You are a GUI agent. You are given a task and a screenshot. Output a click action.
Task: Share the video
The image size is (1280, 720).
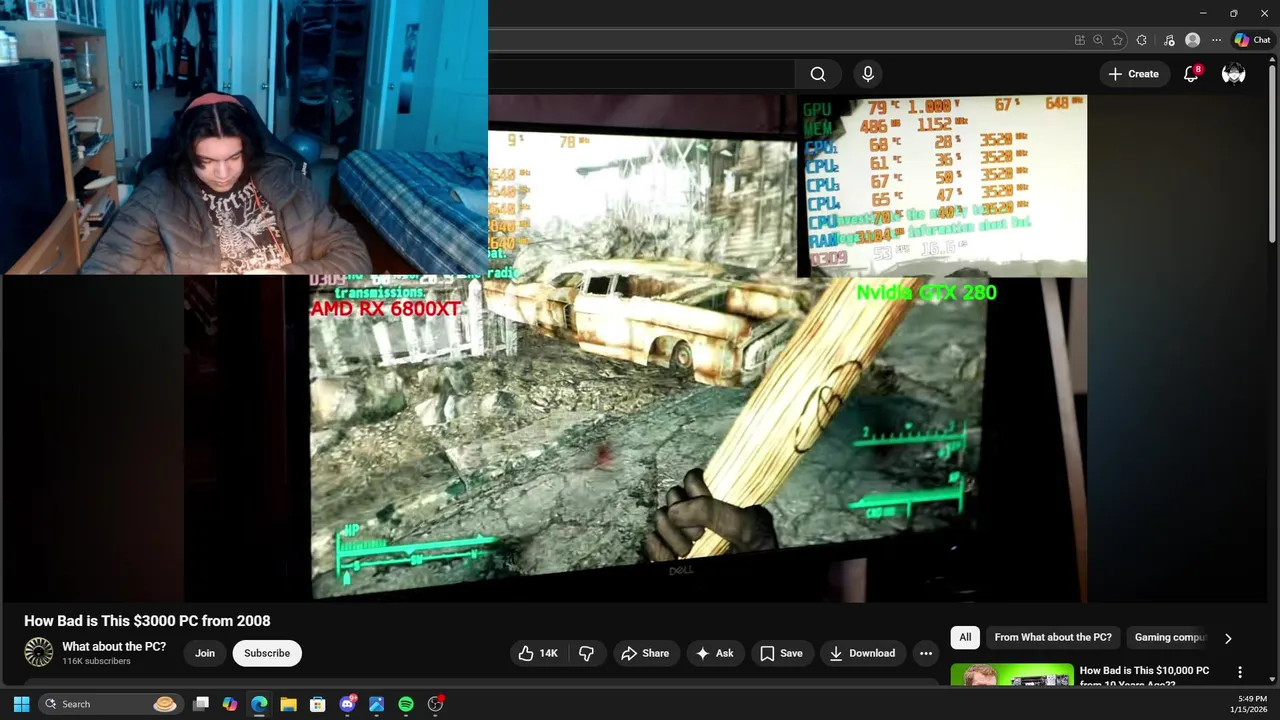pos(645,653)
